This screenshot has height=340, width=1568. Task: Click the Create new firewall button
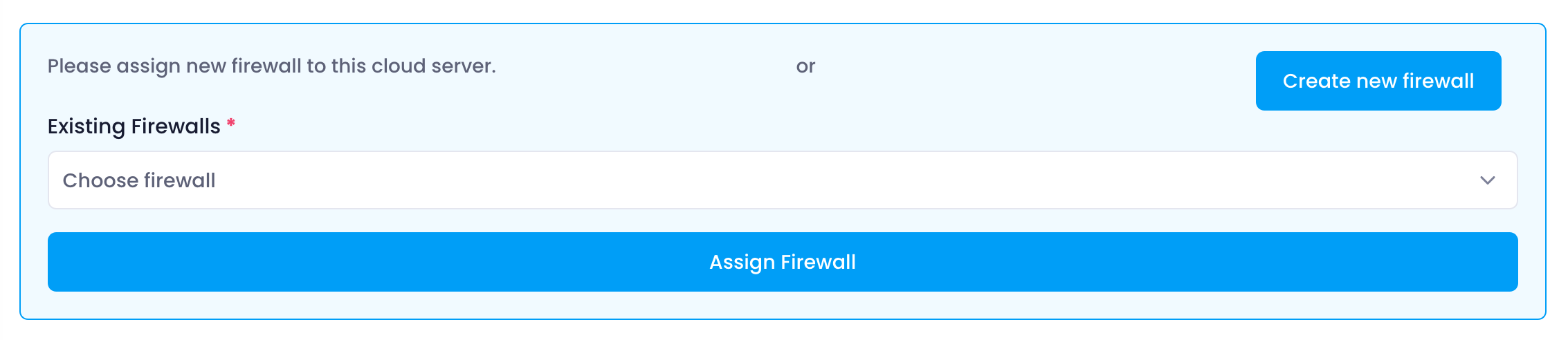pos(1378,81)
